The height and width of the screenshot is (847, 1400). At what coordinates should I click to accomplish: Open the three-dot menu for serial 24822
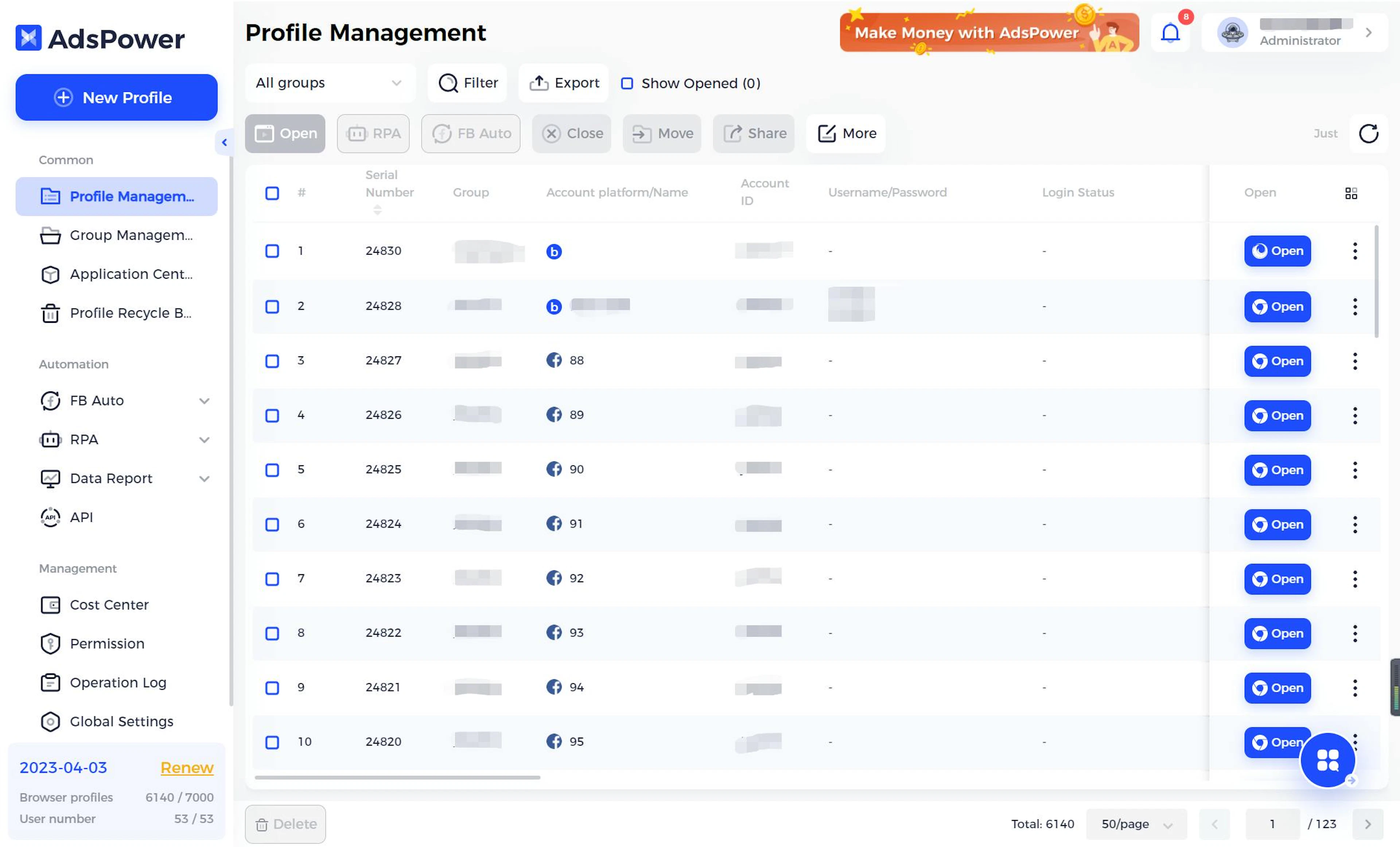point(1354,633)
